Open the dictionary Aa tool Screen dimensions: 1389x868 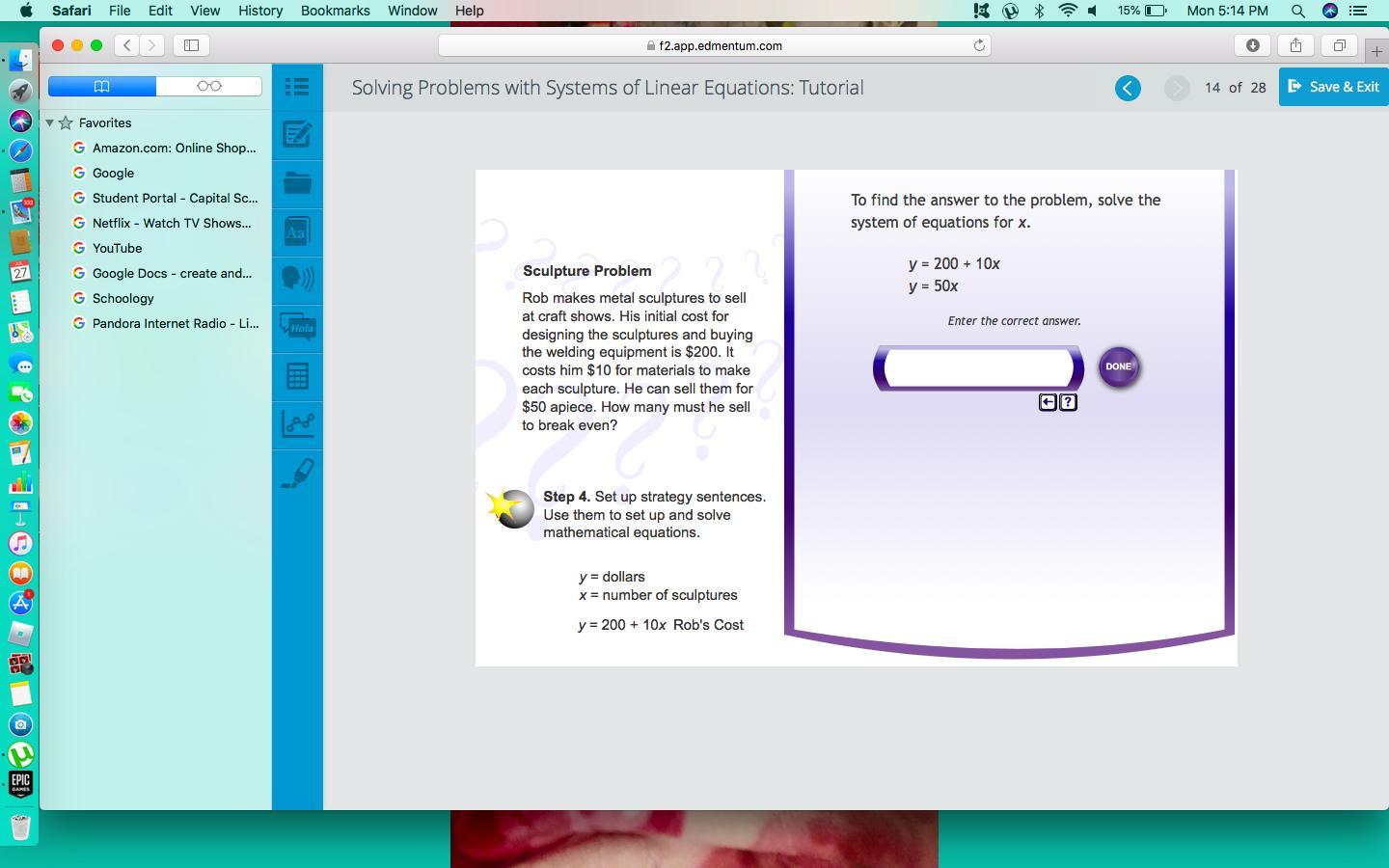[297, 231]
